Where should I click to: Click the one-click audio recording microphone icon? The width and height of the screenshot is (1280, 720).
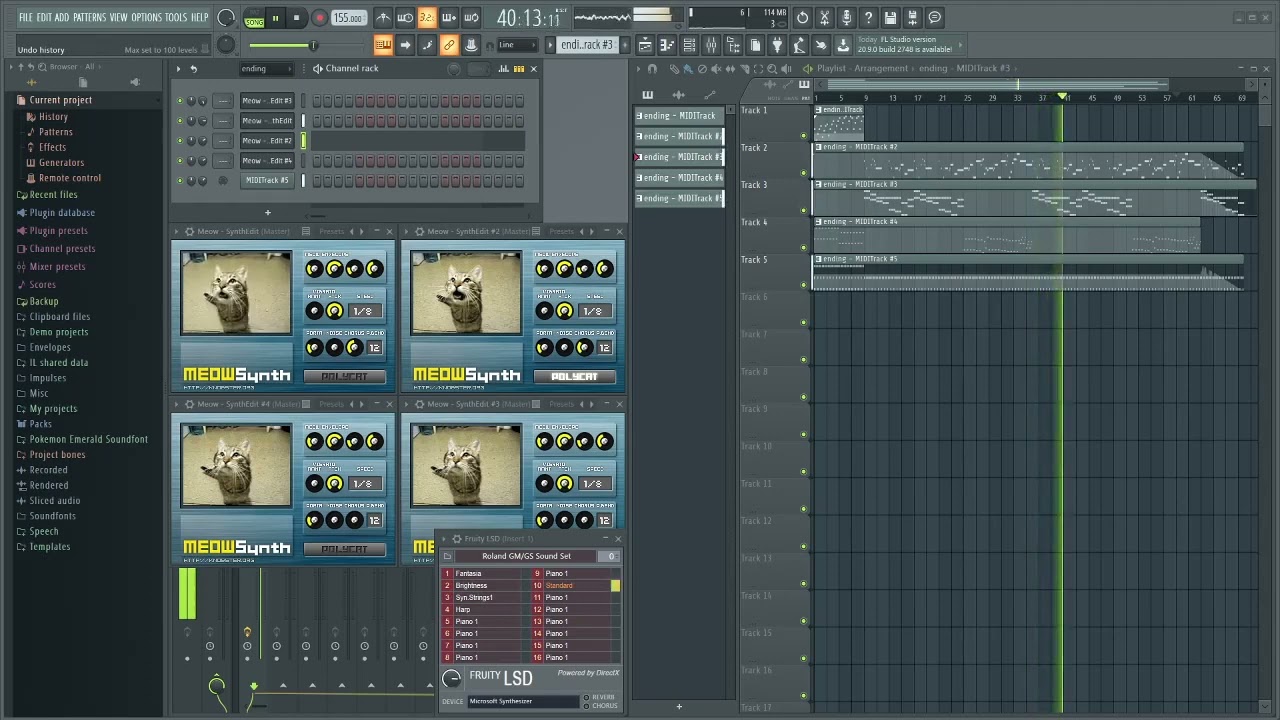[846, 17]
